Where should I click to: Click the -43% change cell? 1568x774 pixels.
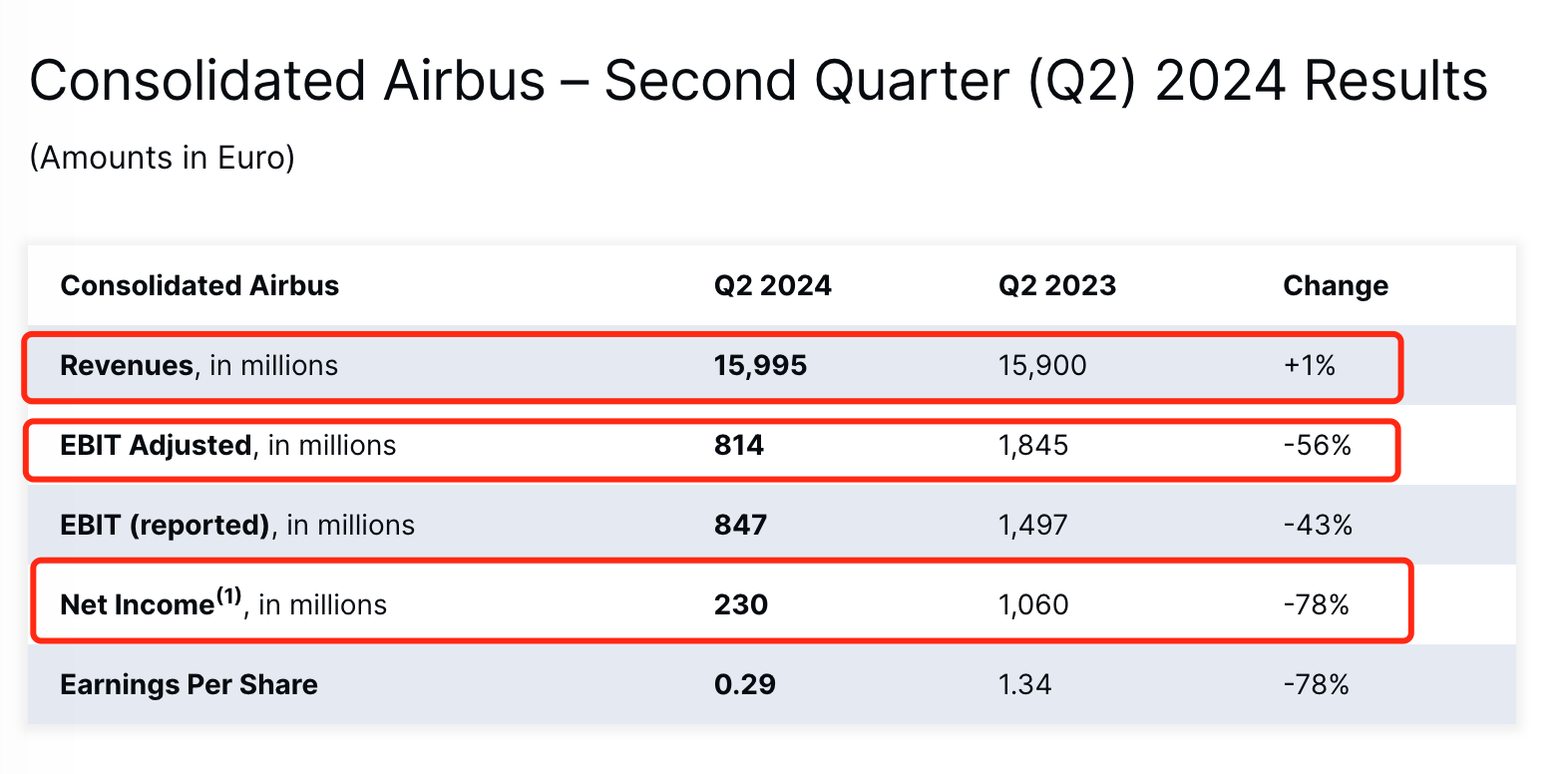(1317, 526)
